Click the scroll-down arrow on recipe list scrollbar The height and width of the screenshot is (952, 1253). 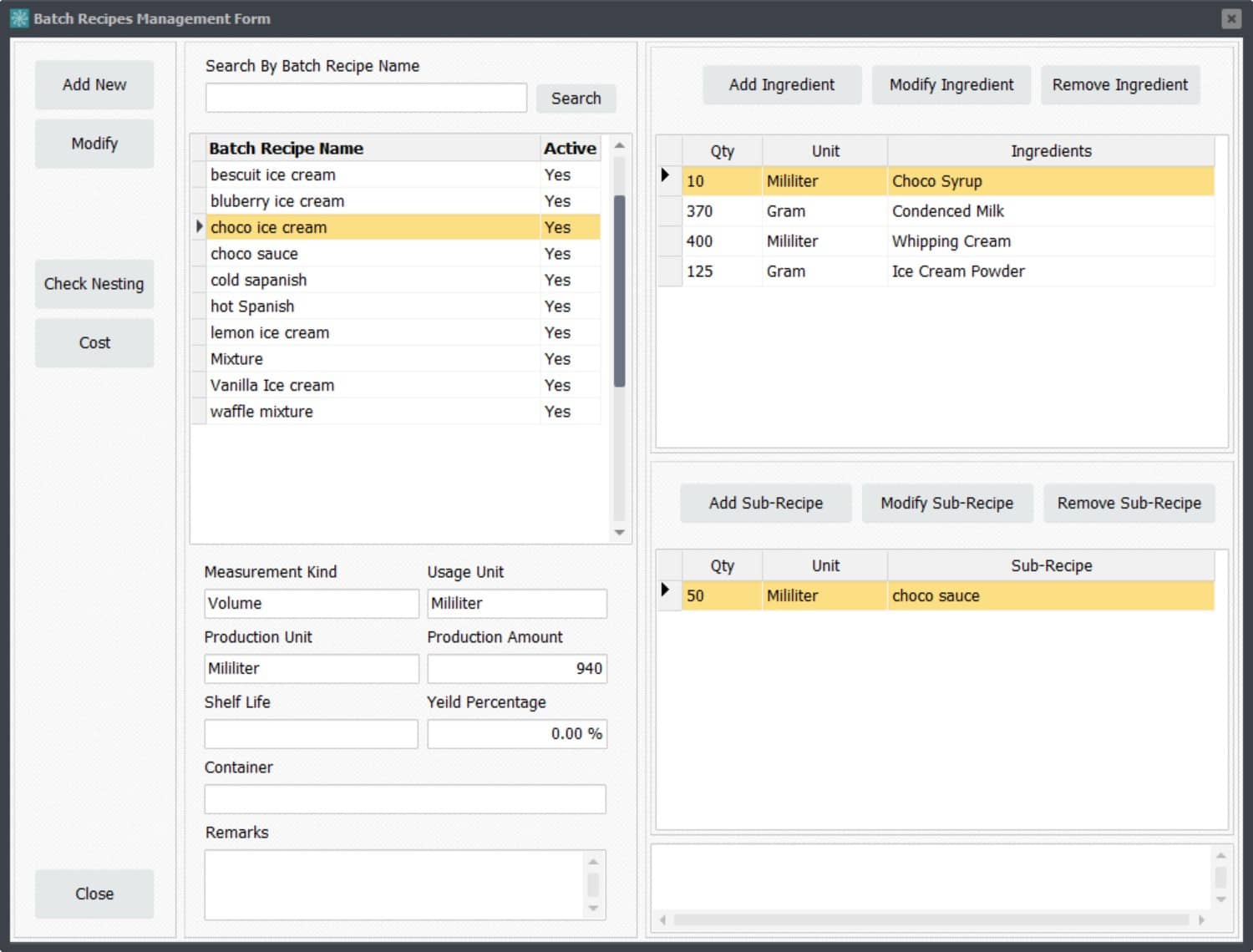[x=618, y=532]
